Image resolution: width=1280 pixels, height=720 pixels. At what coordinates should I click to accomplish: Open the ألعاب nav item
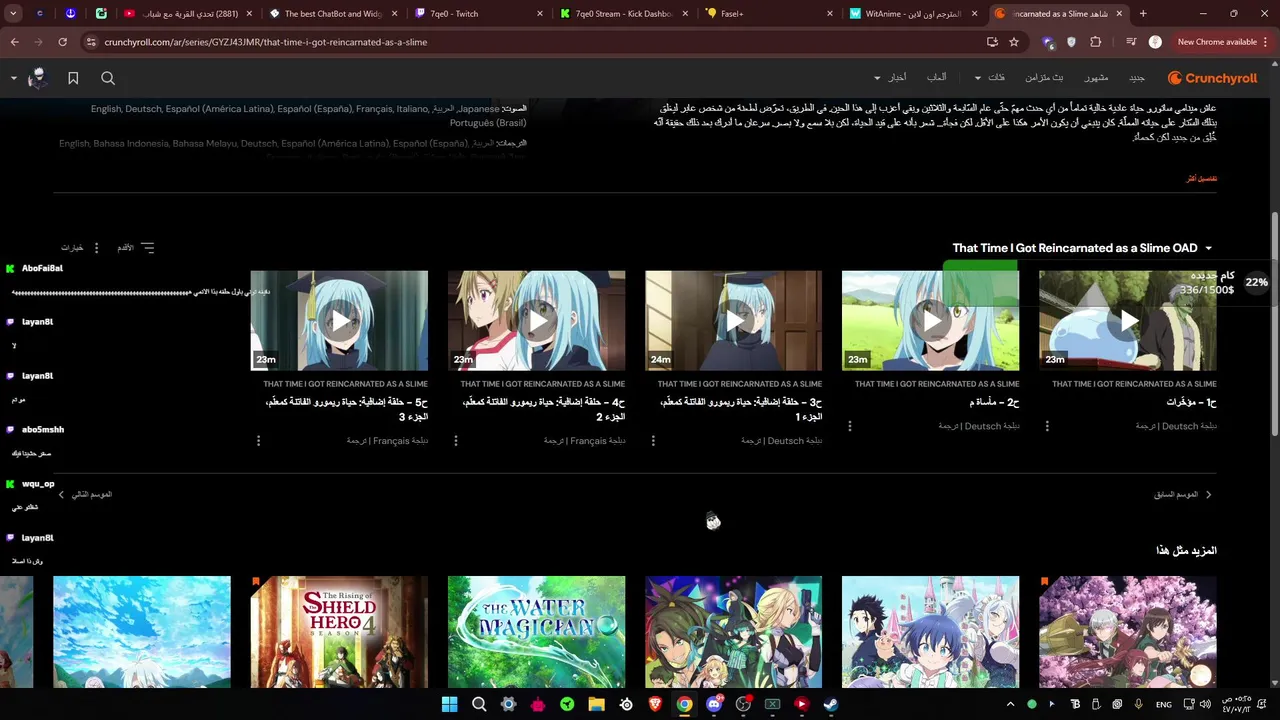(x=936, y=78)
